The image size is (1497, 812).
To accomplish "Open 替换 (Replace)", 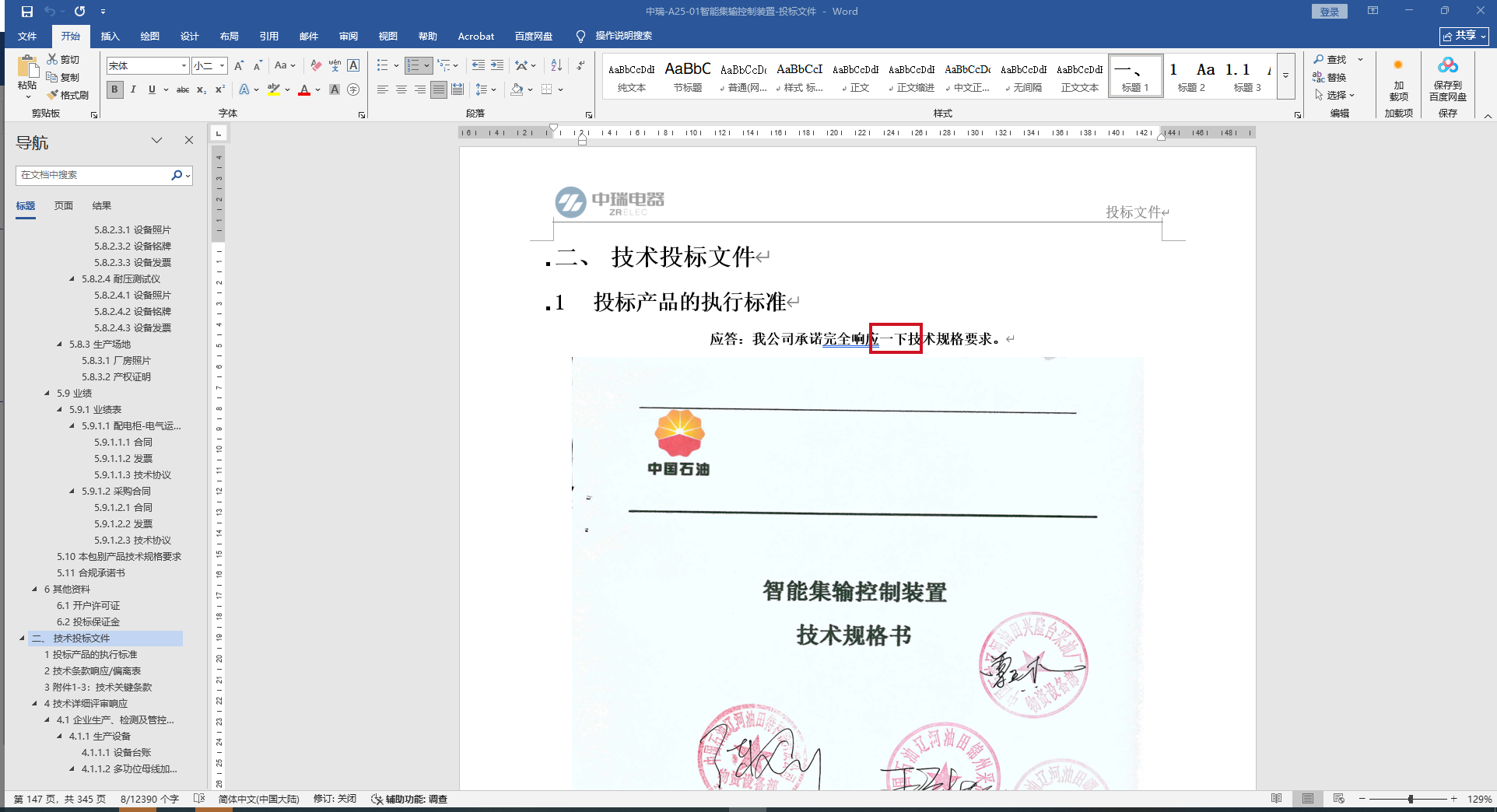I will pyautogui.click(x=1330, y=77).
